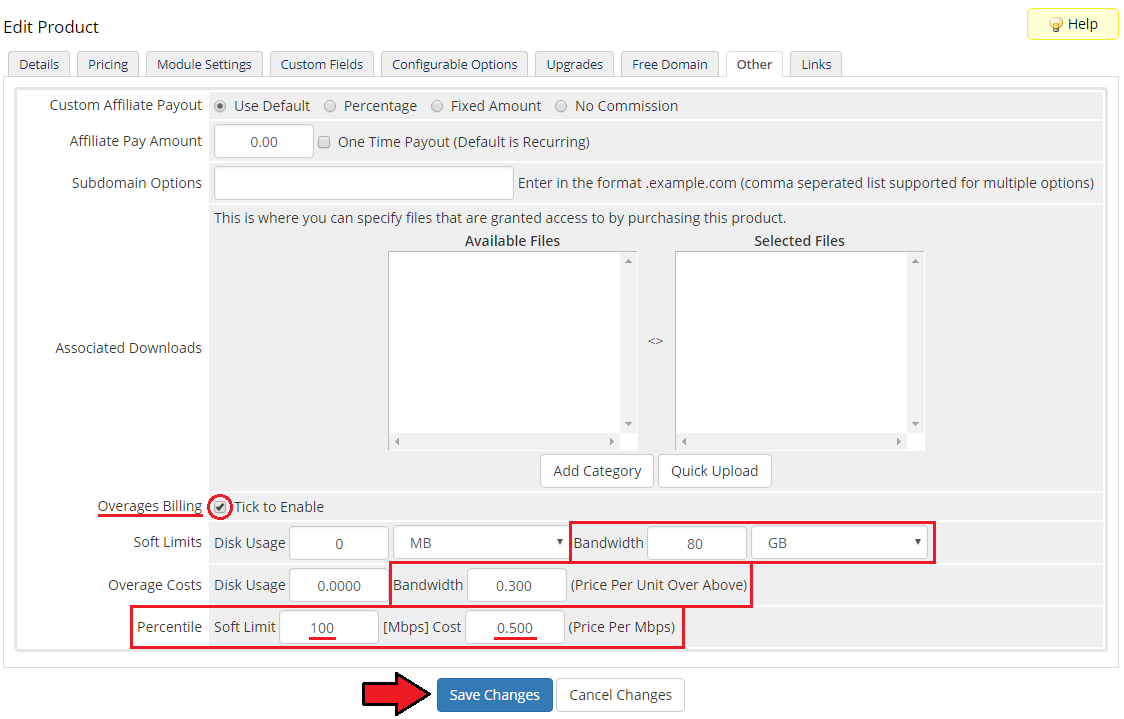This screenshot has width=1124, height=719.
Task: Select No Commission payout option
Action: 561,106
